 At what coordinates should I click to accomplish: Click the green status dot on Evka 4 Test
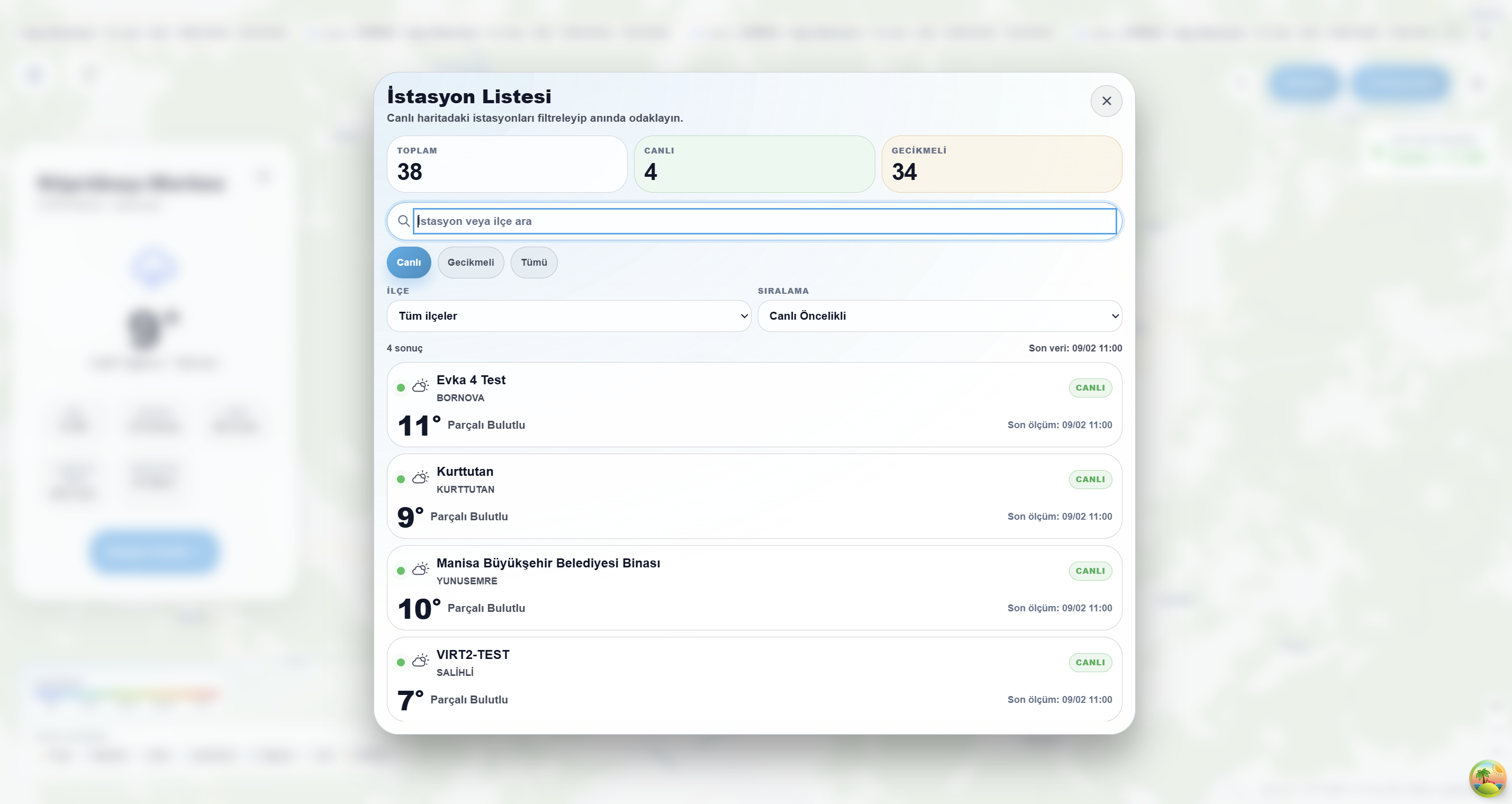pos(401,388)
